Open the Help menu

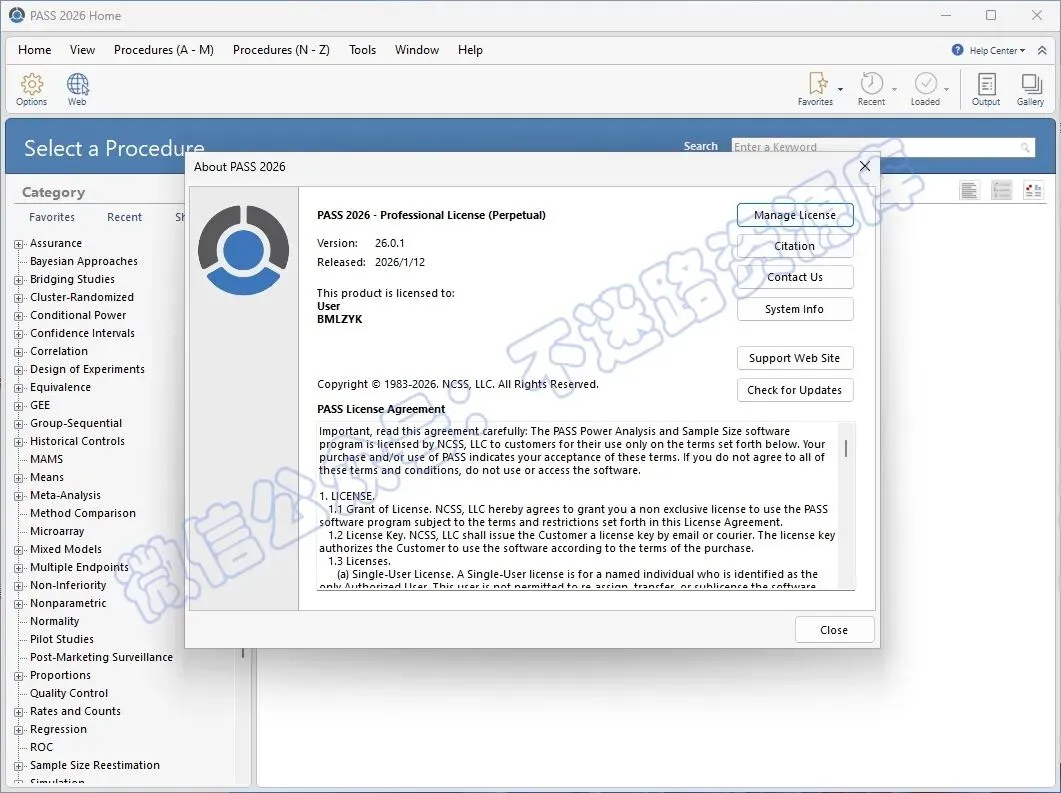470,50
